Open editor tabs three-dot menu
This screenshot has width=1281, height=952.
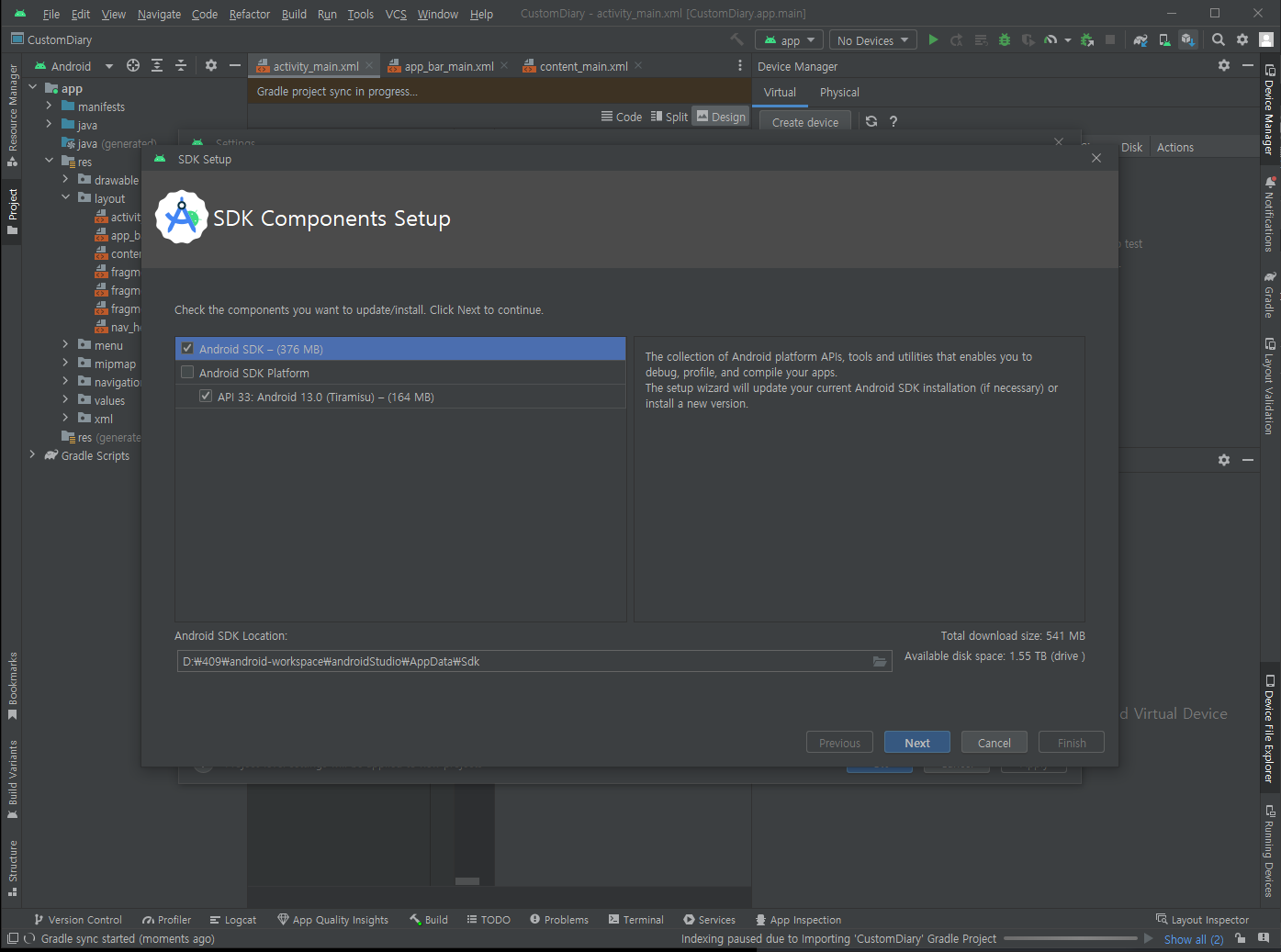coord(740,66)
